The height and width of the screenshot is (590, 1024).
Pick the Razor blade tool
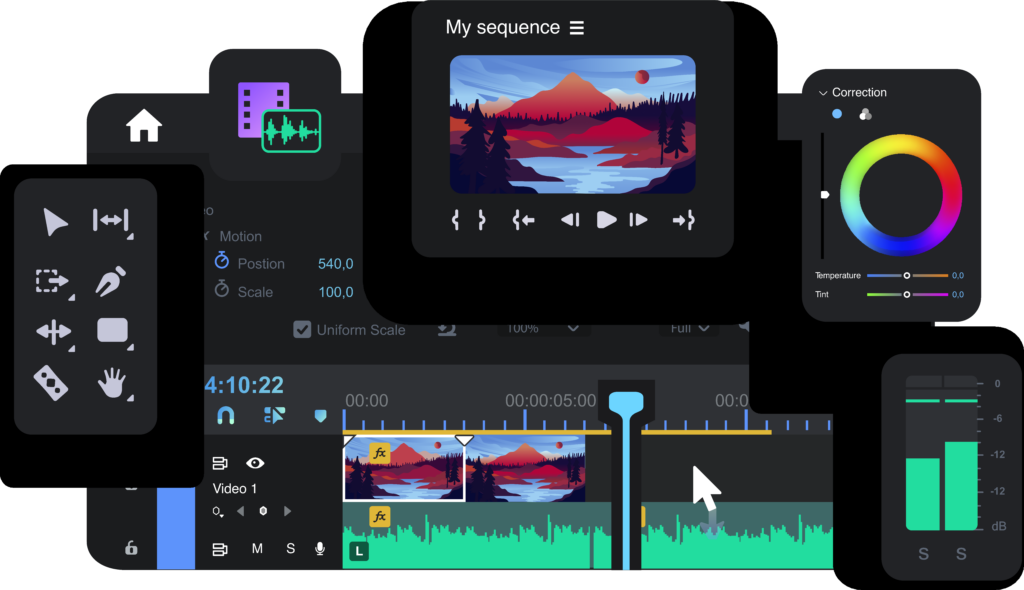[52, 382]
